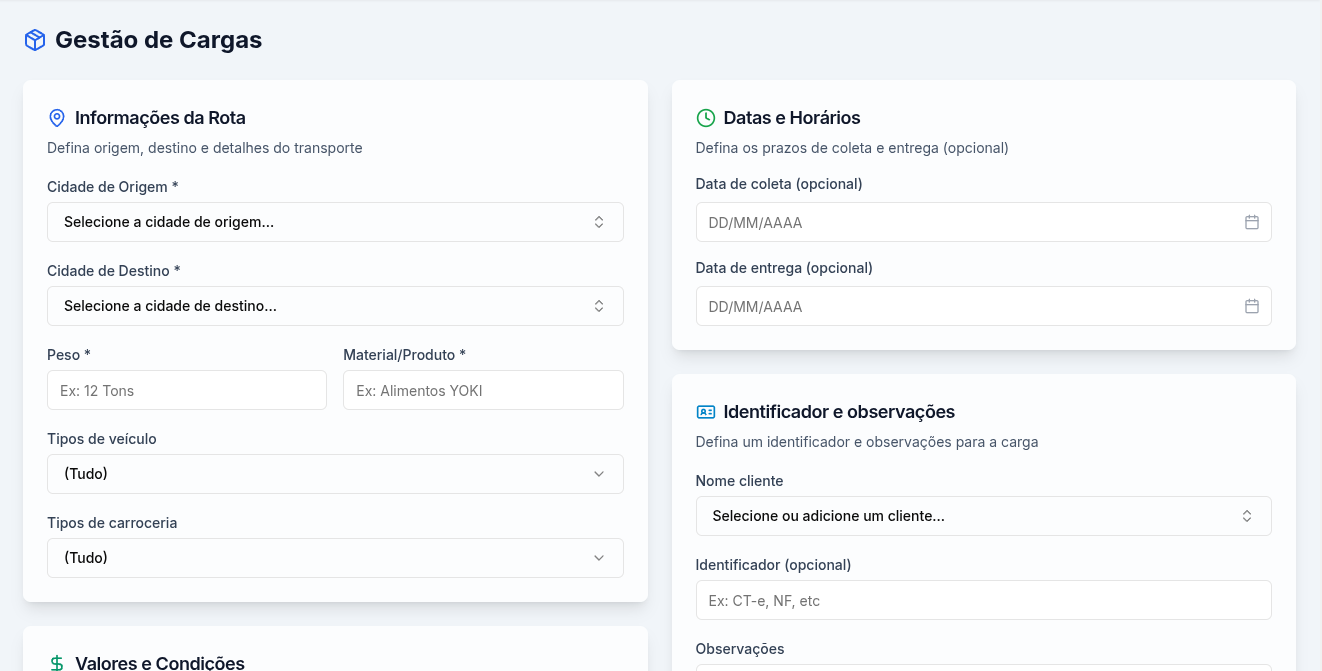Click the package icon beside Gestão de Cargas

click(35, 40)
